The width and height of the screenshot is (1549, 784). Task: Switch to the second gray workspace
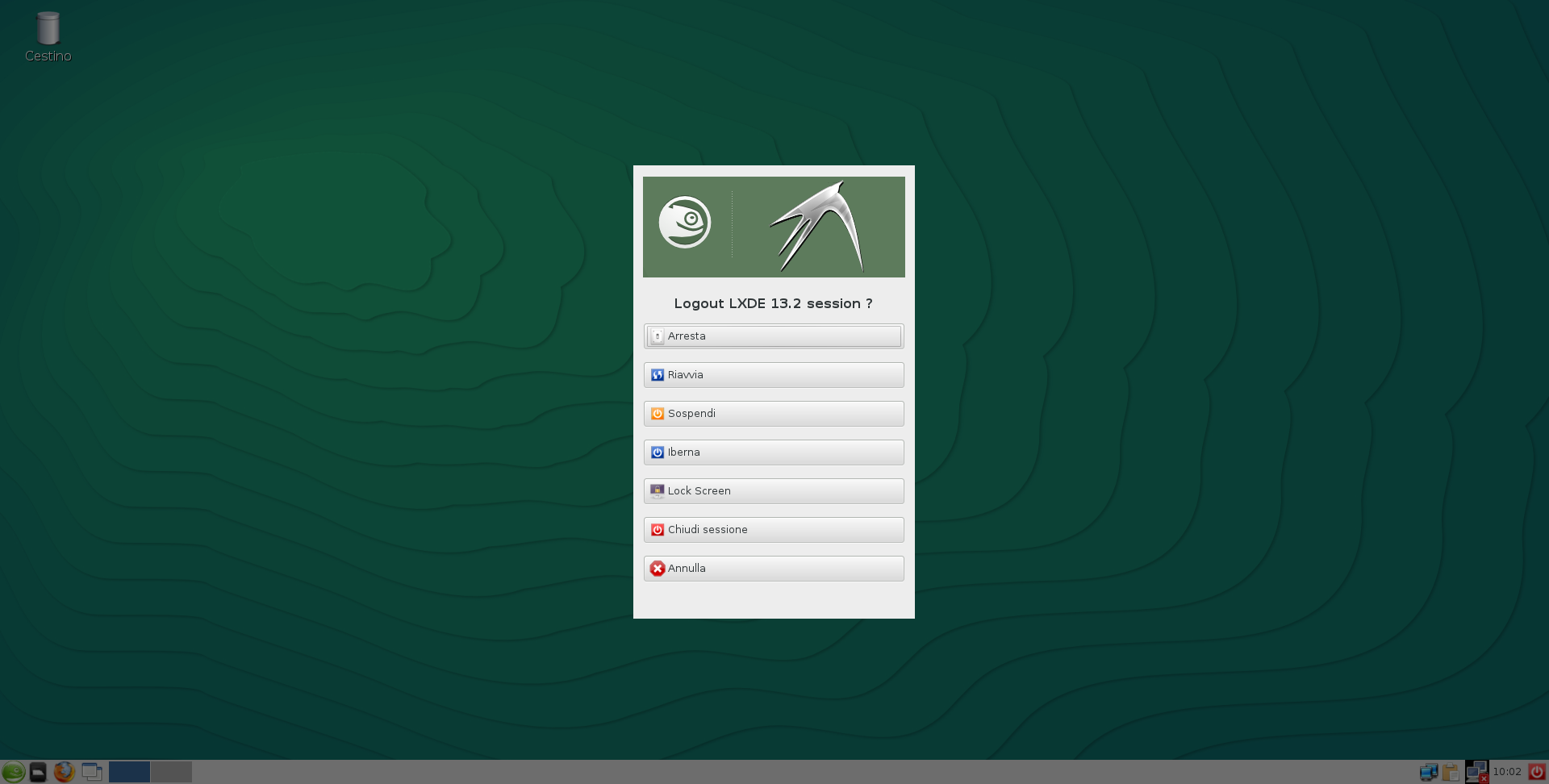171,772
